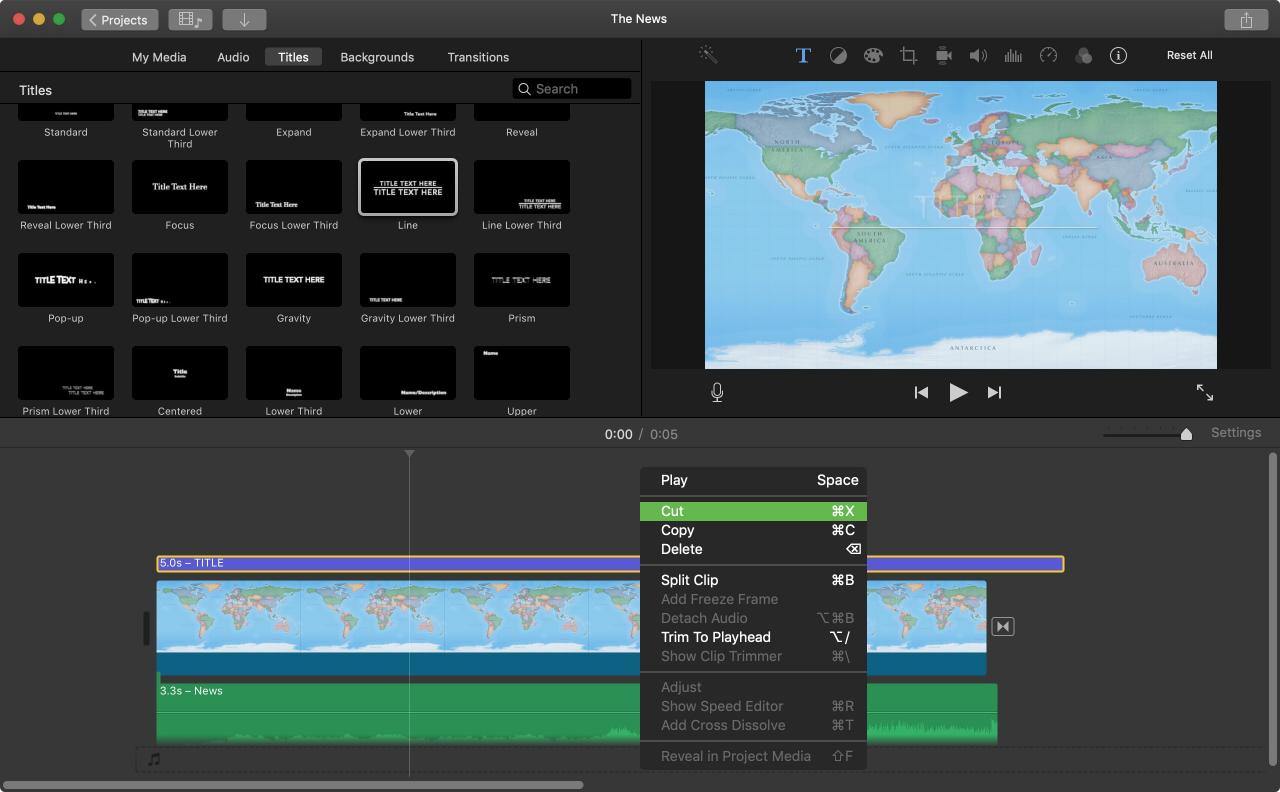Click the voiceover microphone icon
Viewport: 1280px width, 792px height.
click(x=717, y=393)
